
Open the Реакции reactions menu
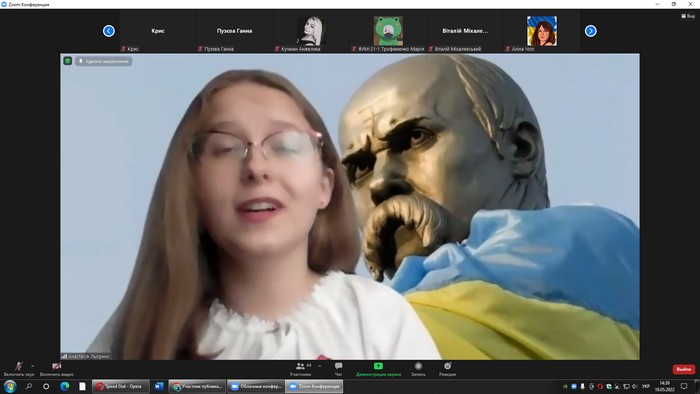[447, 369]
